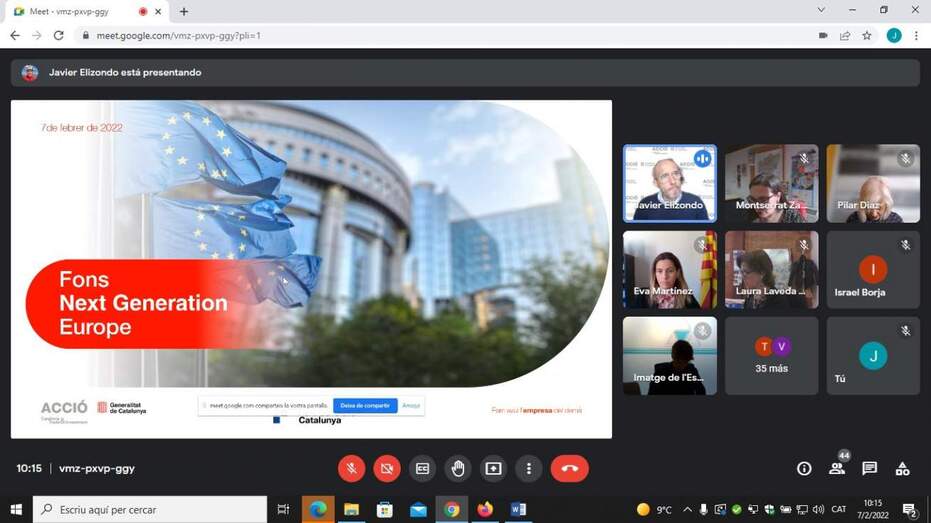931x523 pixels.
Task: Open the chat panel
Action: click(870, 468)
